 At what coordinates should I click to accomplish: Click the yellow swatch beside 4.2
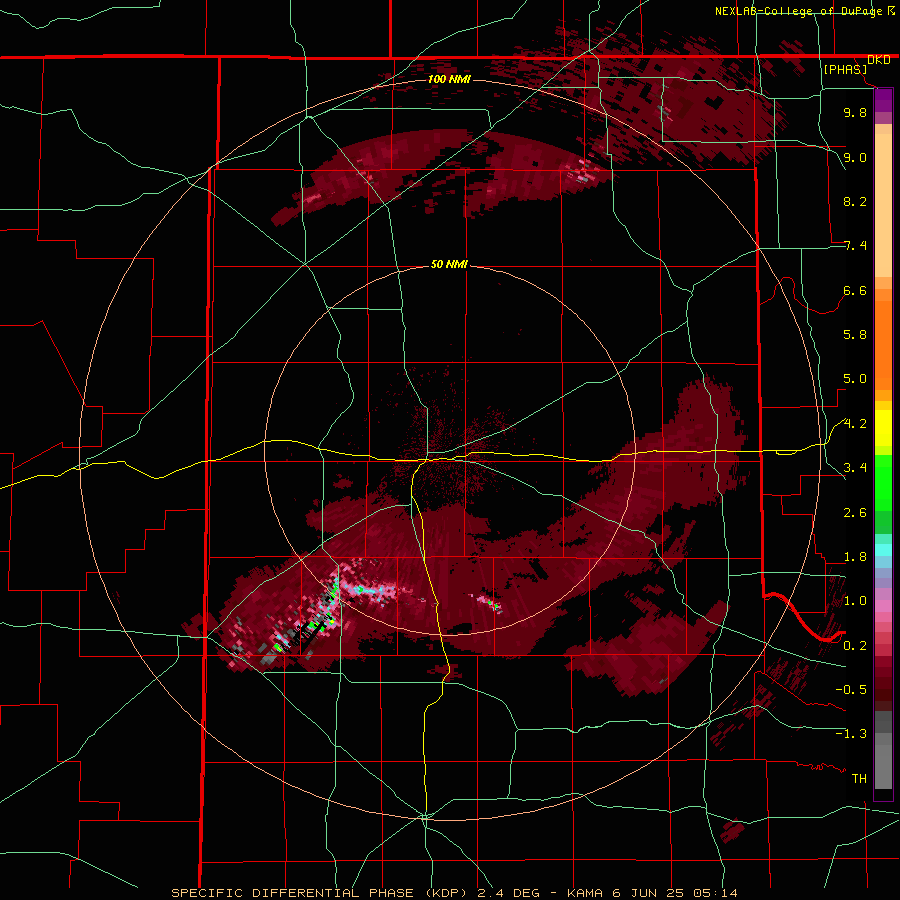[x=883, y=428]
